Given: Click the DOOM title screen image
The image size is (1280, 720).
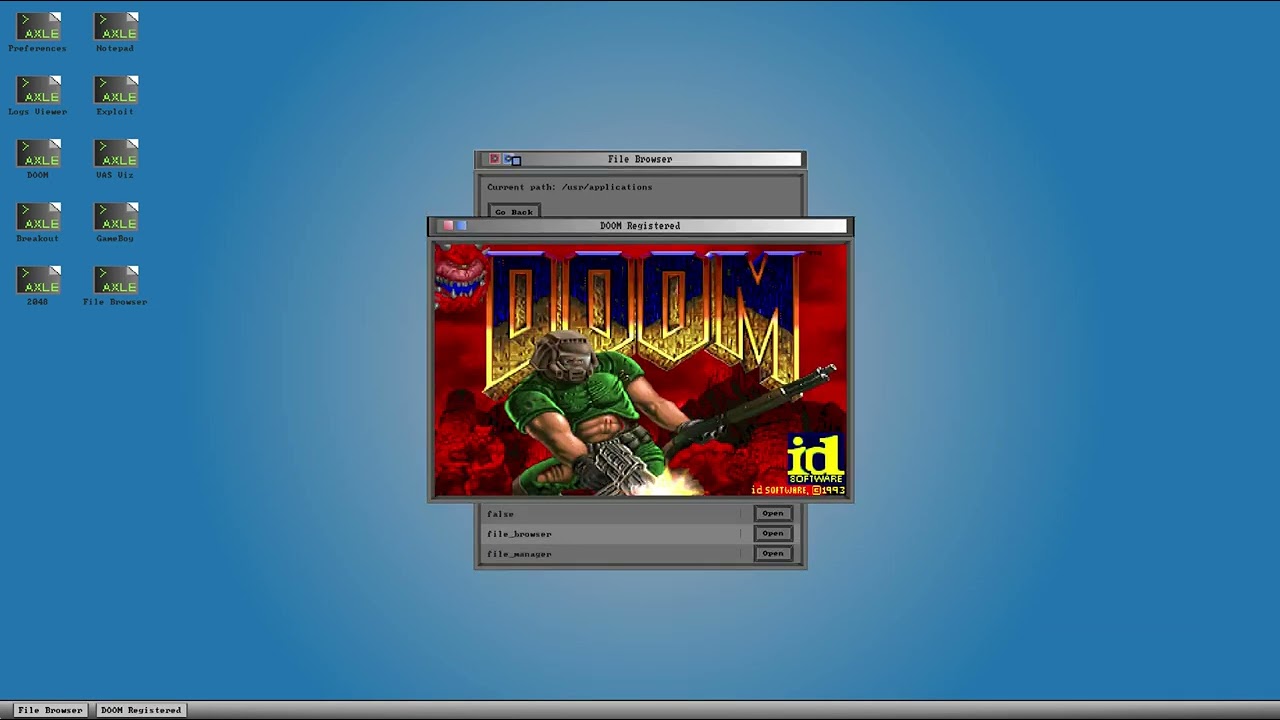Looking at the screenshot, I should (x=640, y=370).
